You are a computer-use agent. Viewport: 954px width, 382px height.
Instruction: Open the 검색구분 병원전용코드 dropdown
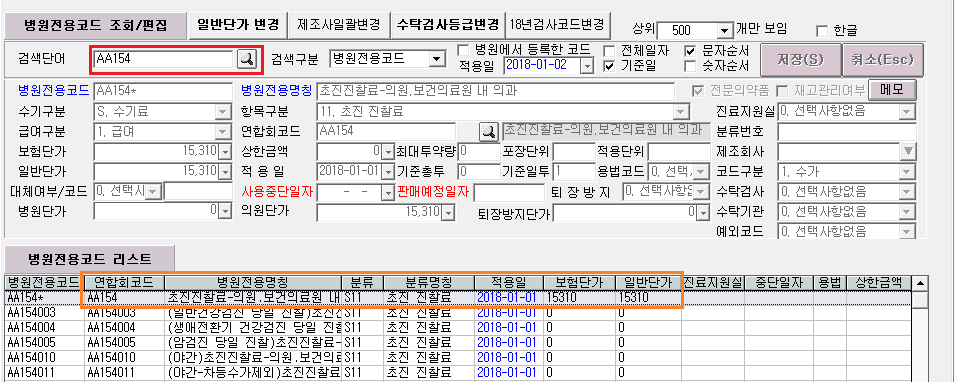coord(436,59)
